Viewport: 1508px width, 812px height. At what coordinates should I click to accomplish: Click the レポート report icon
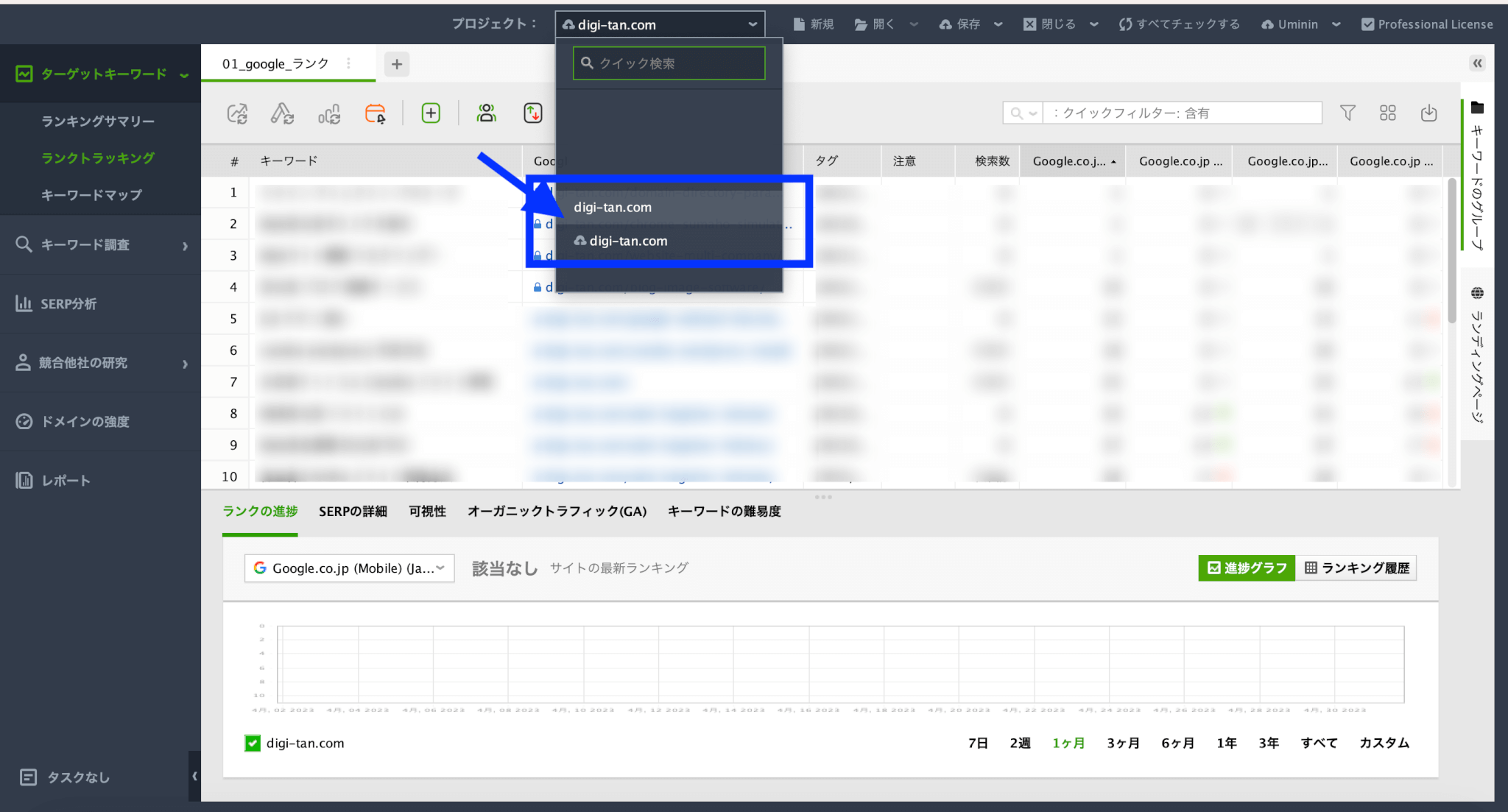click(x=24, y=480)
